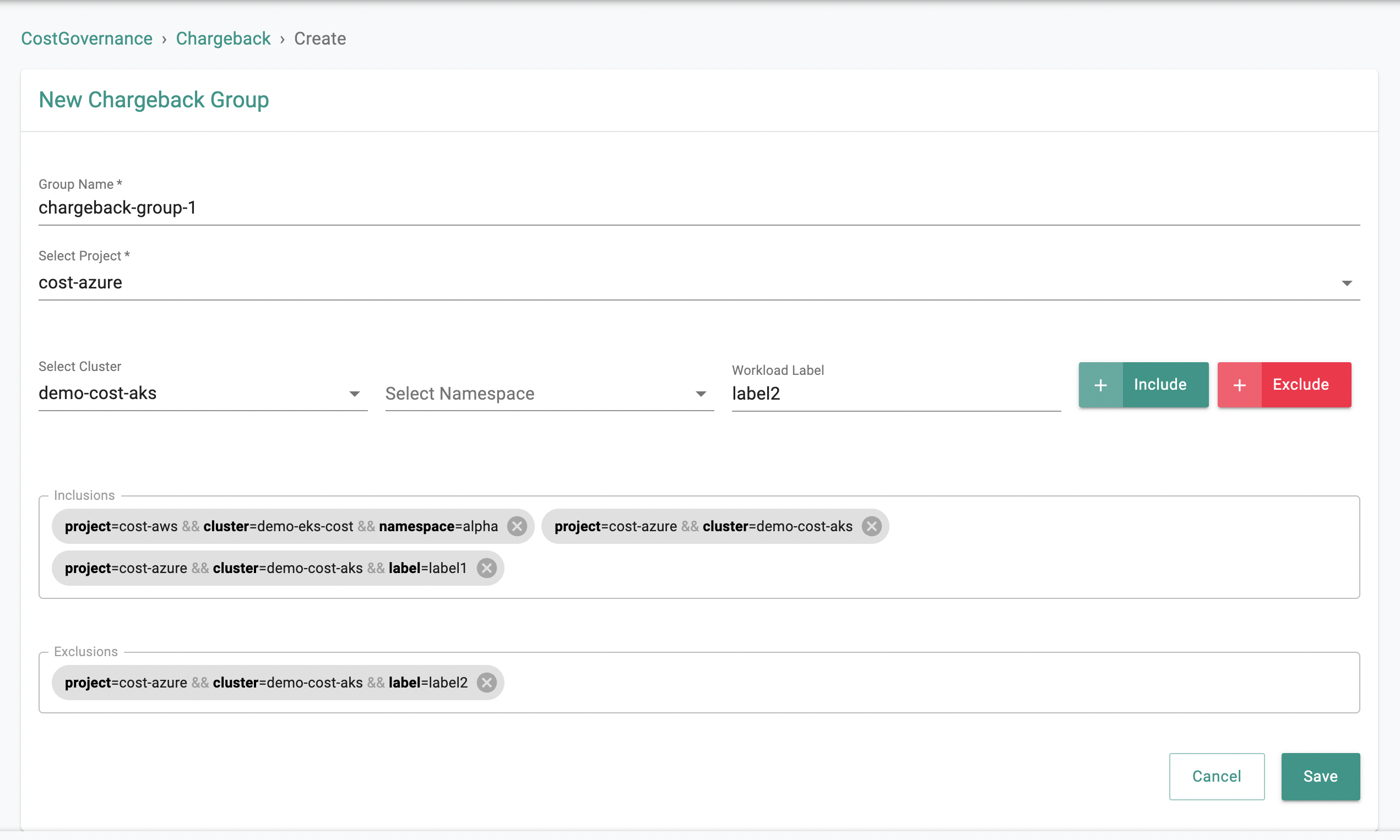Remove the label=label2 exclusion chip
This screenshot has width=1400, height=840.
pos(486,683)
